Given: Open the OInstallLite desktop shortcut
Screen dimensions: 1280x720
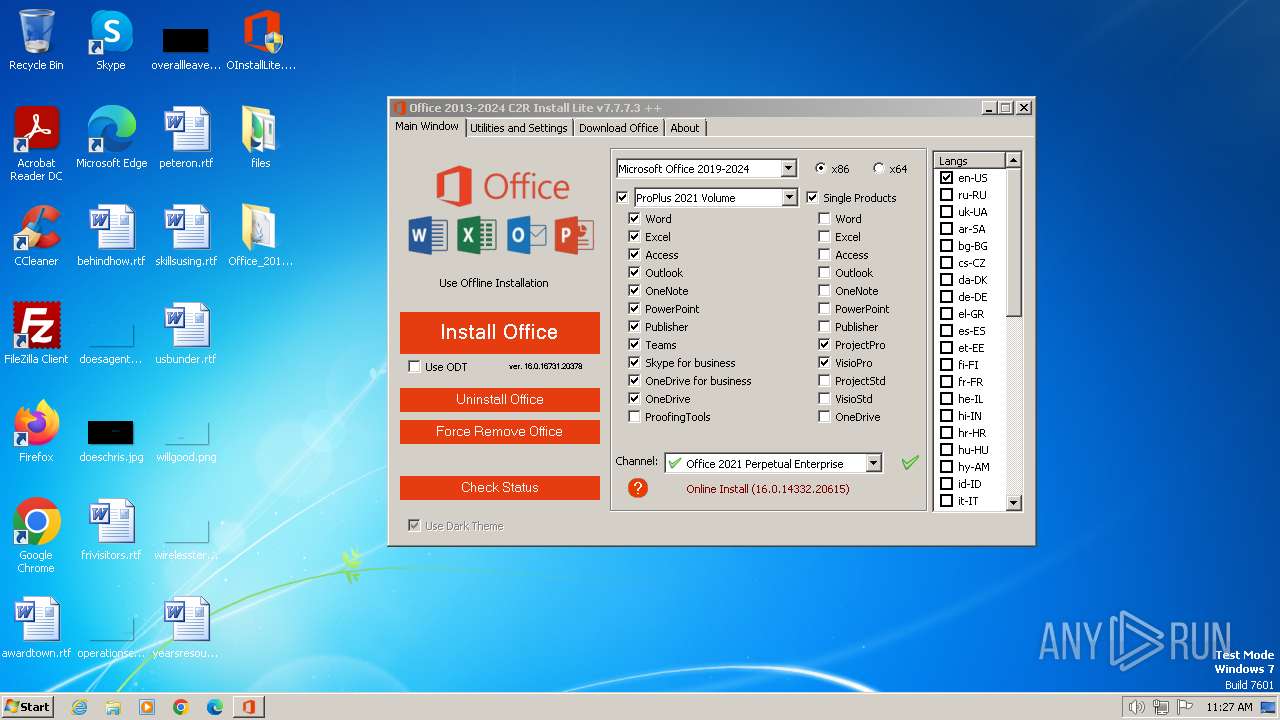Looking at the screenshot, I should point(262,40).
